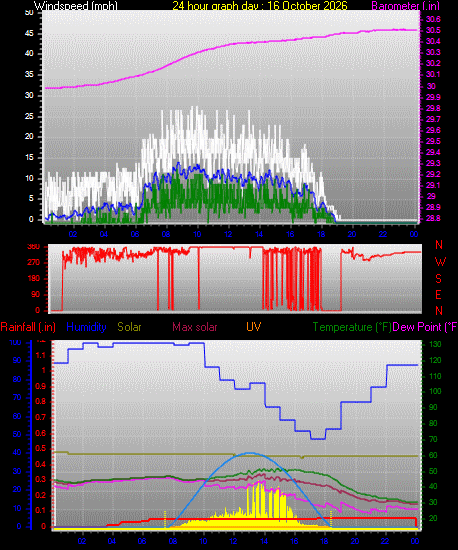
Task: Click the 'Solar' legend label
Action: pyautogui.click(x=129, y=327)
